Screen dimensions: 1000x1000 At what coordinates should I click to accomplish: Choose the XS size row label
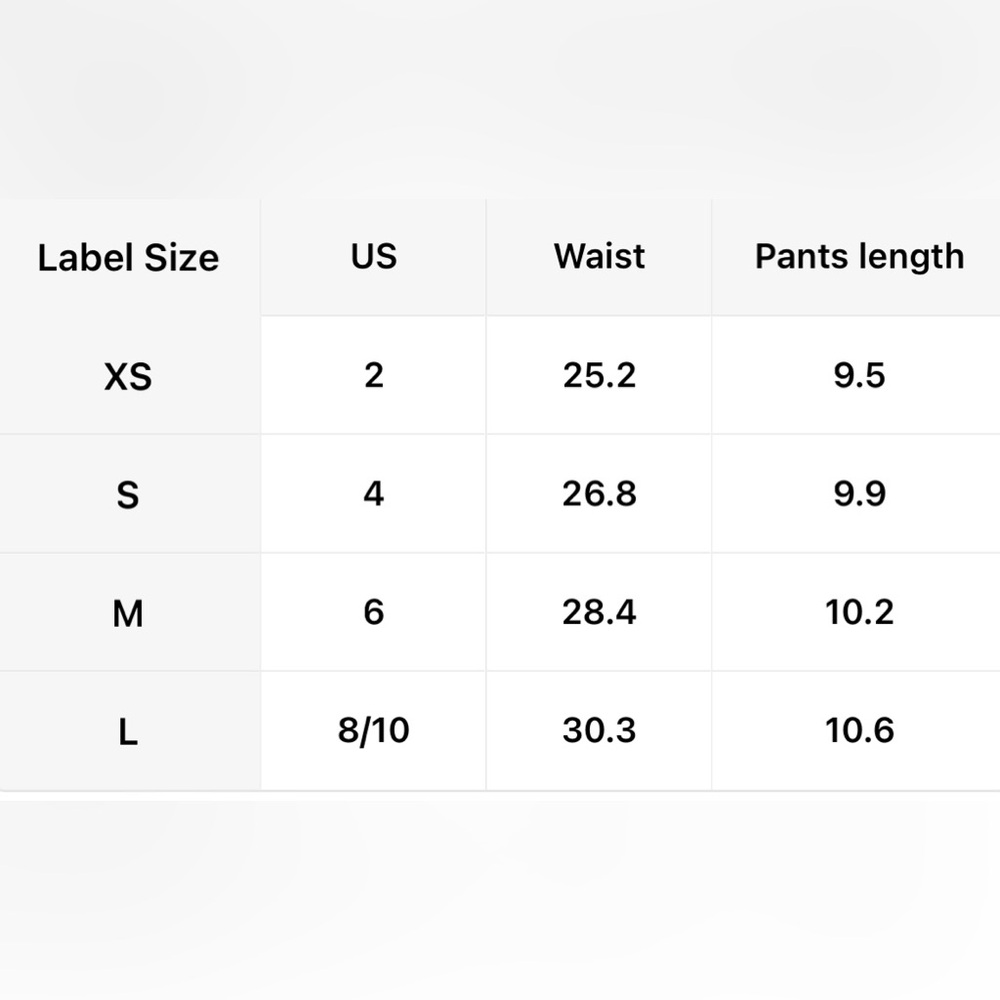[128, 376]
